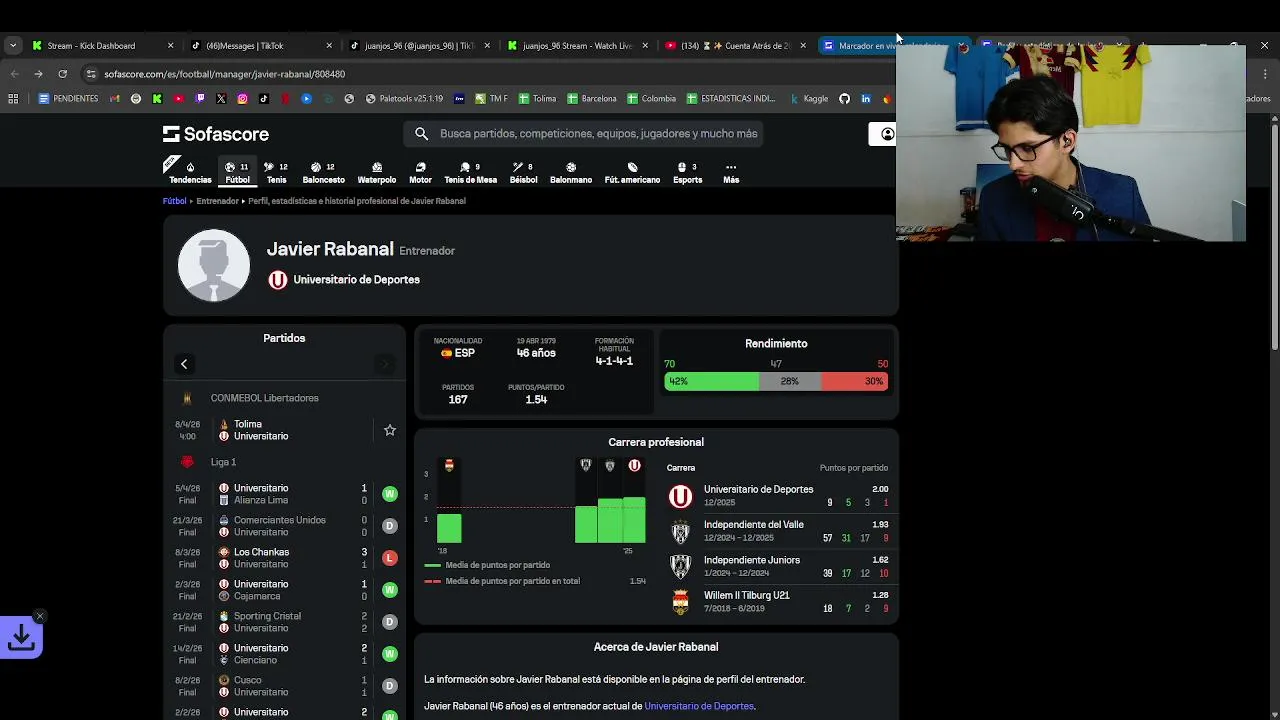Open the Esports section

click(687, 173)
